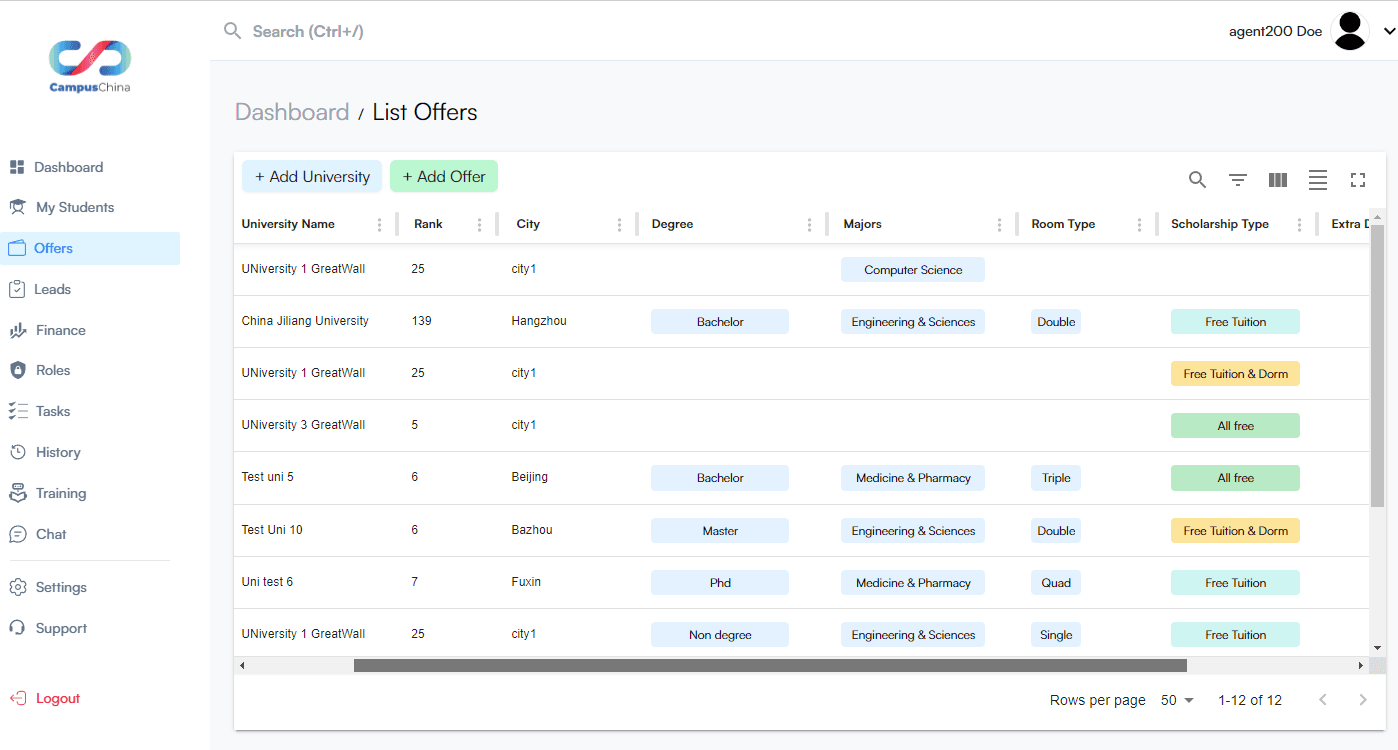Select Offers in sidebar
The image size is (1398, 750).
point(90,248)
